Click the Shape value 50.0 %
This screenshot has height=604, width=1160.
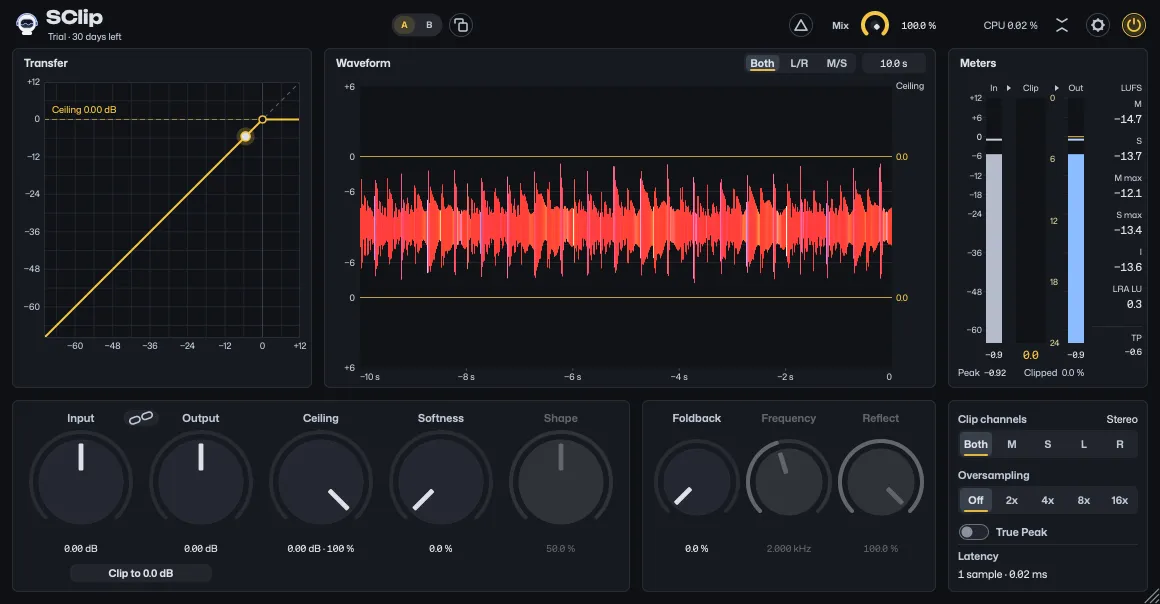[561, 548]
